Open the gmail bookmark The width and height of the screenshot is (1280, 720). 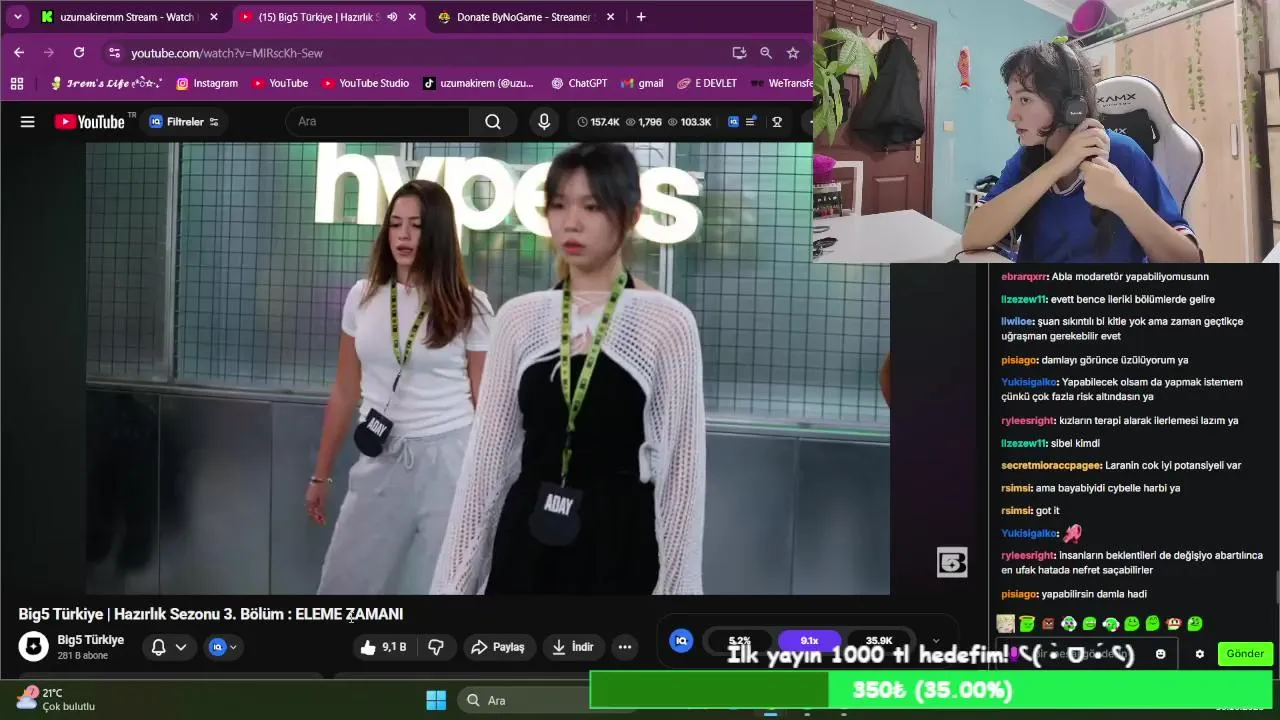[x=642, y=83]
